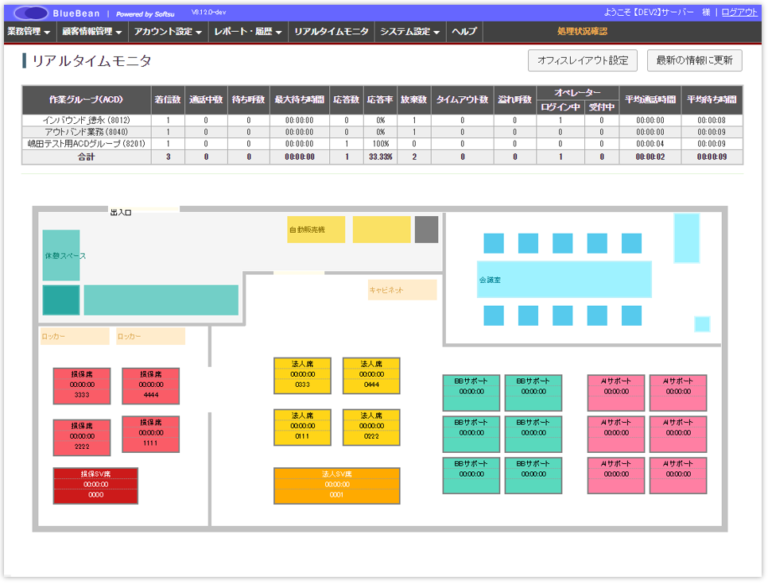This screenshot has height=584, width=768.
Task: Click 損保席 seat numbered 1111
Action: tap(151, 434)
